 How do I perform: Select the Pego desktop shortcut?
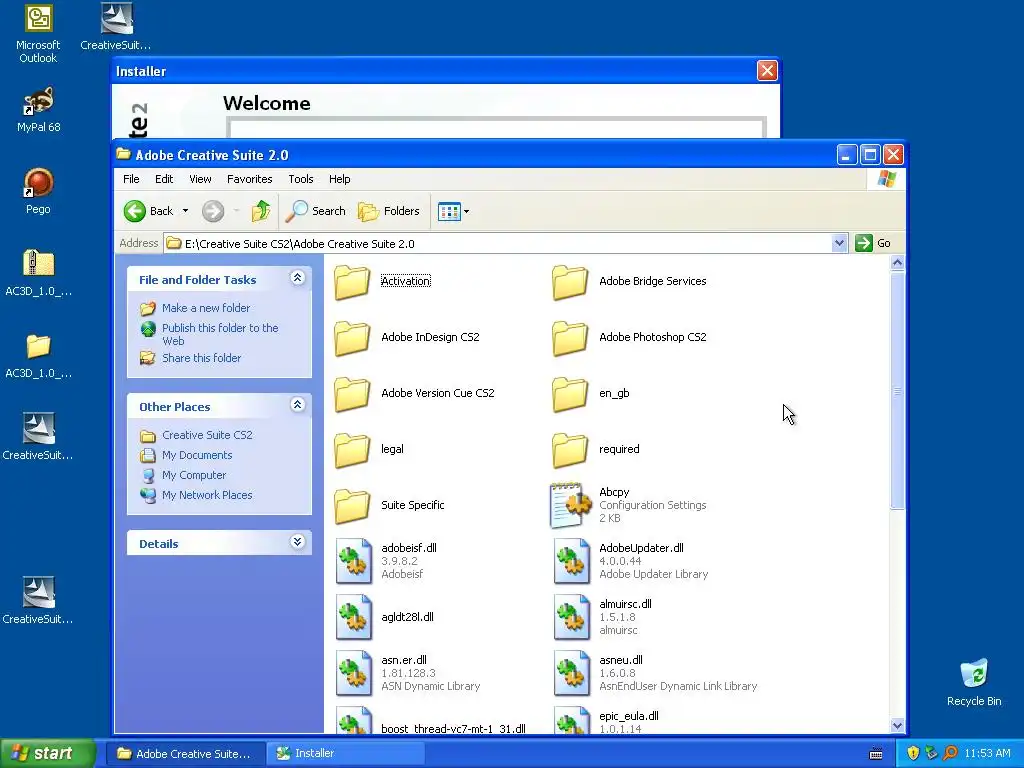[x=38, y=192]
